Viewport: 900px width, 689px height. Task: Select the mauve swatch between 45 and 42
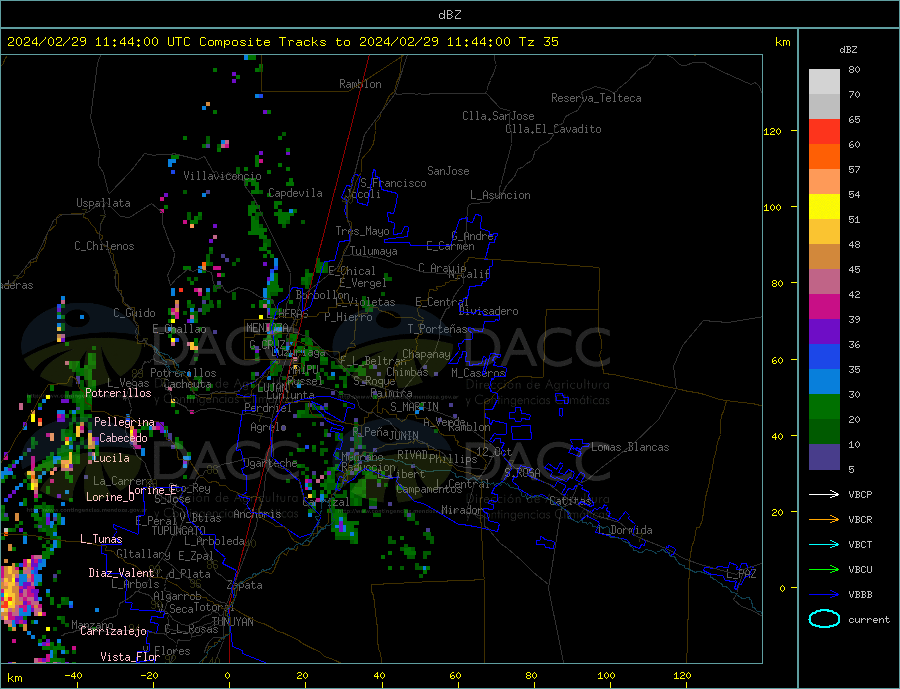click(x=824, y=281)
